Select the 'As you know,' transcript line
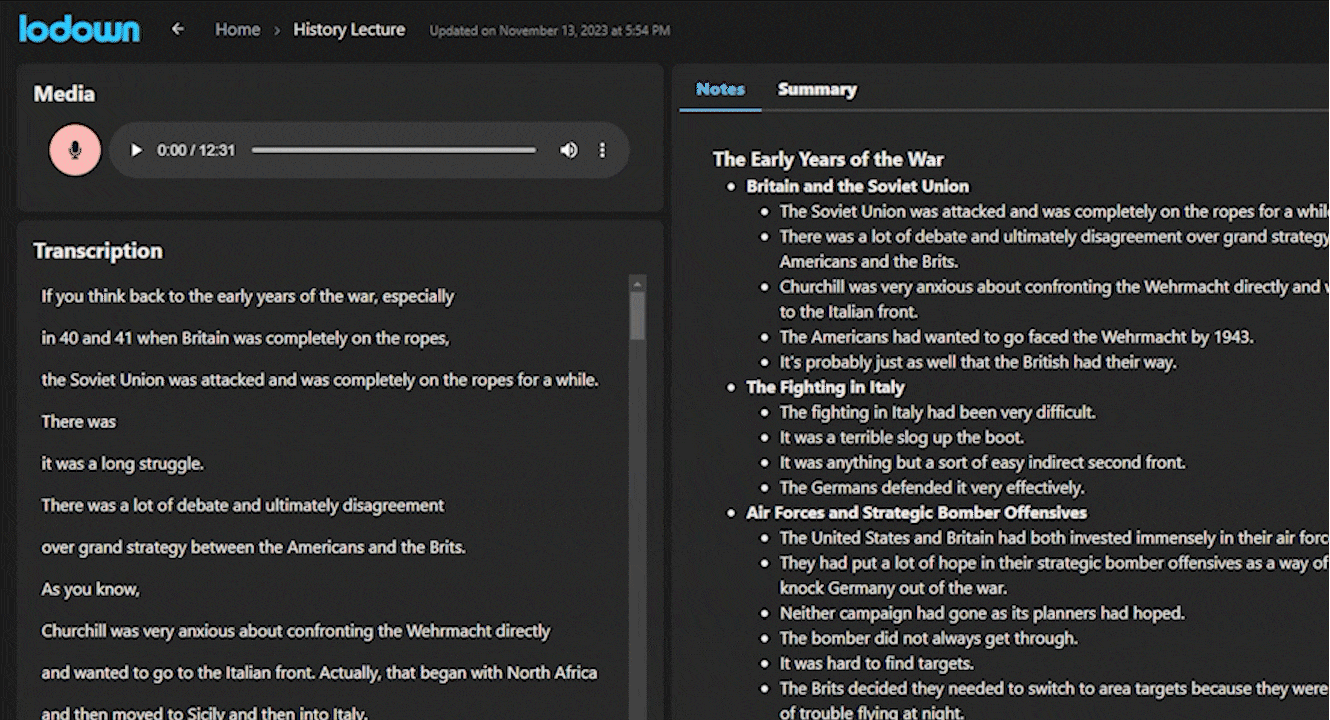The height and width of the screenshot is (720, 1330). (x=90, y=589)
